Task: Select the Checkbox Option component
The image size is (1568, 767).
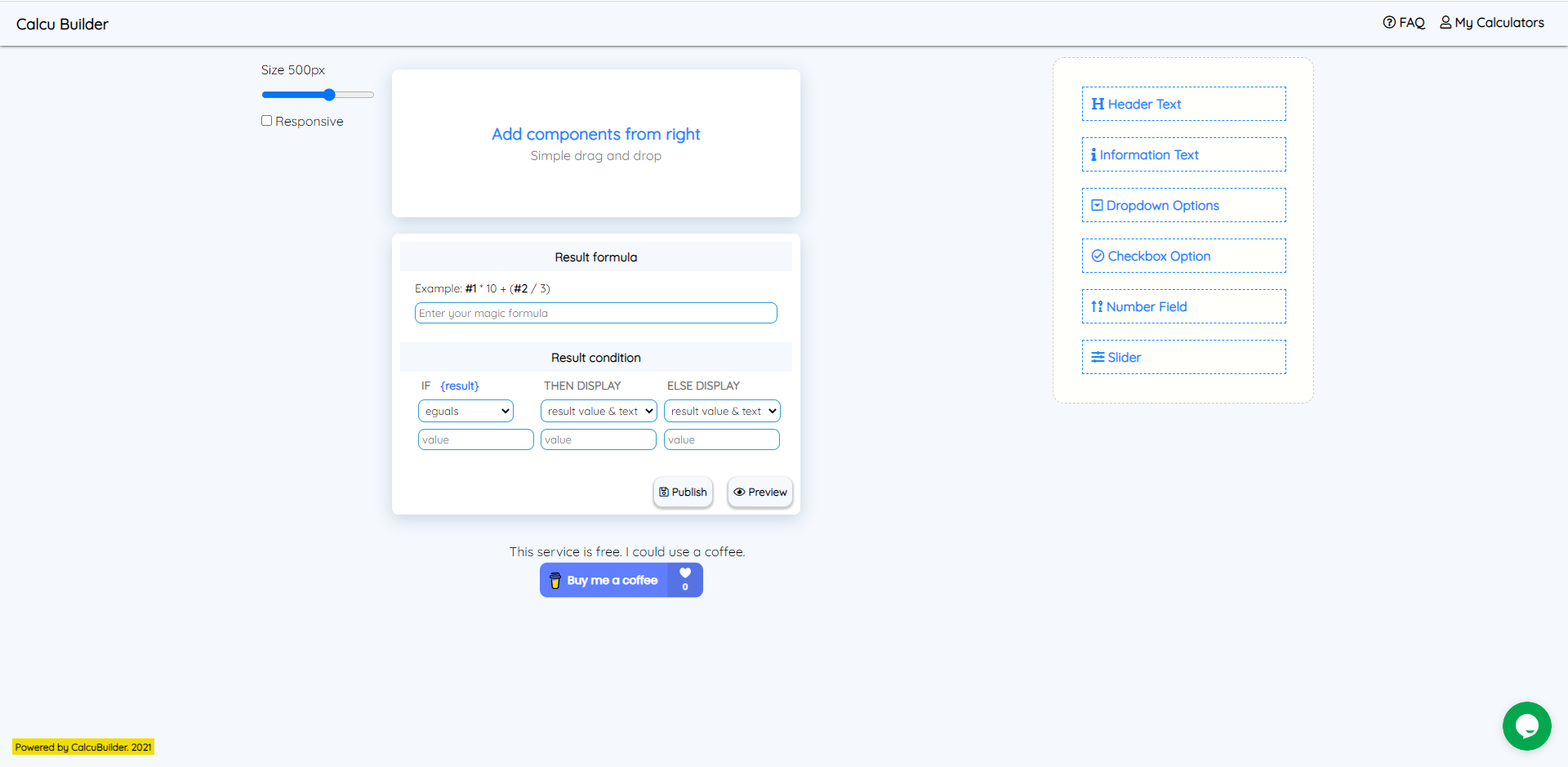Action: click(1183, 256)
